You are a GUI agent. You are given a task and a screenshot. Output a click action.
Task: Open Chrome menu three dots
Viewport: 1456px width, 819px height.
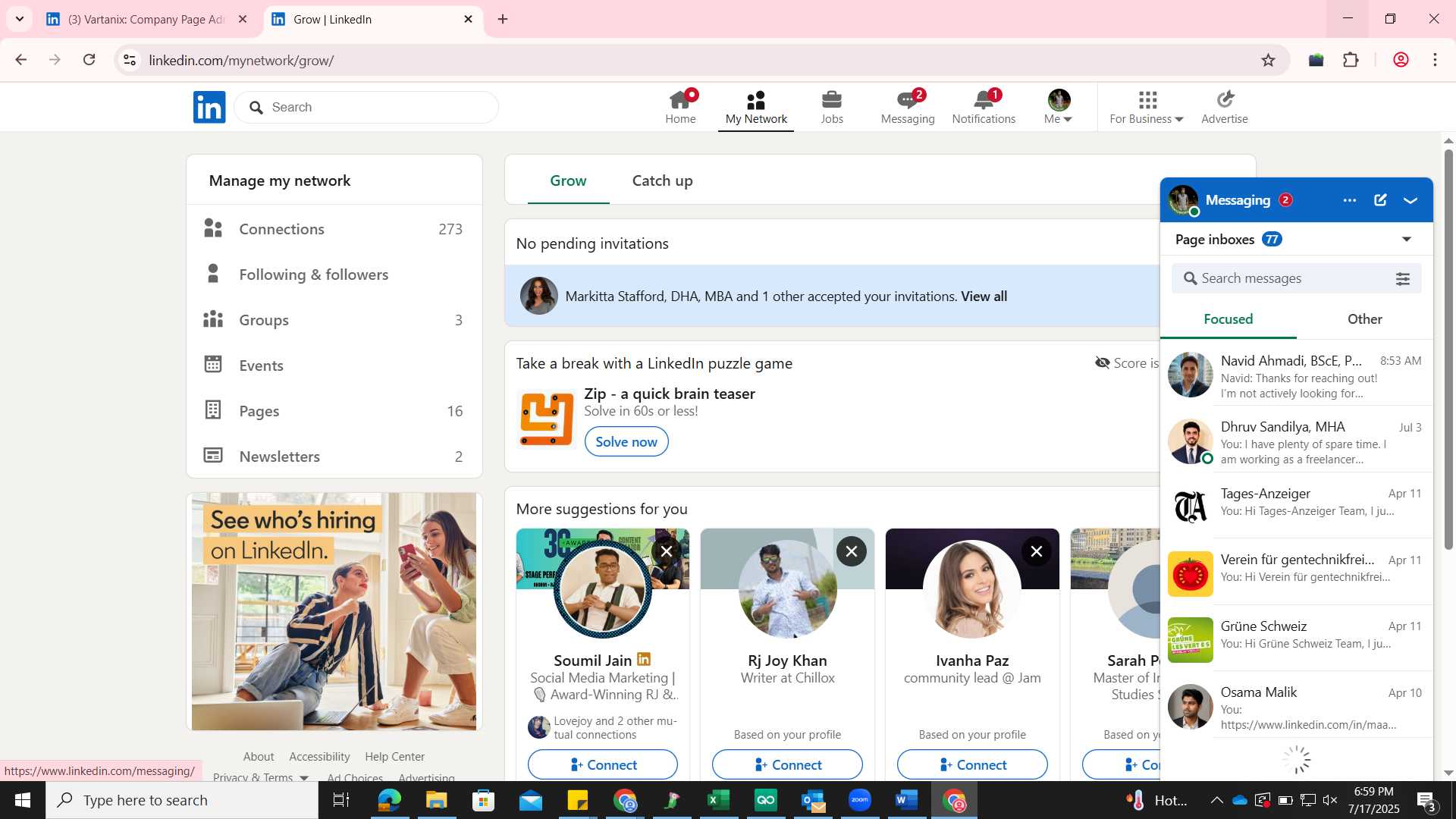pos(1435,60)
